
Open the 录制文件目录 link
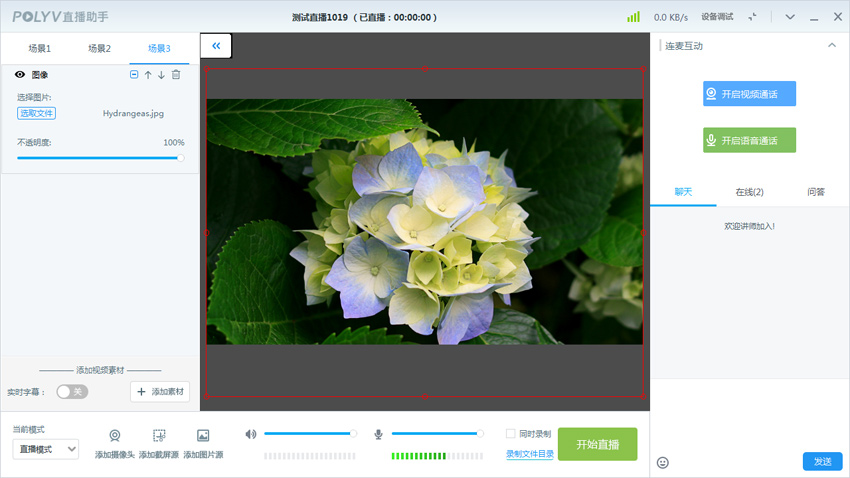[x=530, y=454]
